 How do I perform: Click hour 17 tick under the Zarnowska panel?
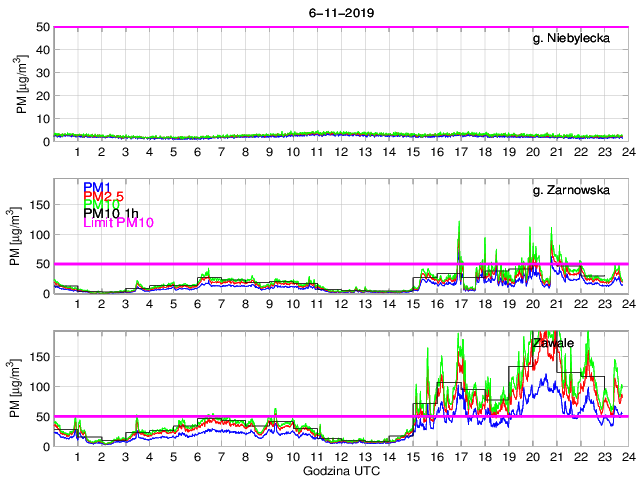pos(461,304)
